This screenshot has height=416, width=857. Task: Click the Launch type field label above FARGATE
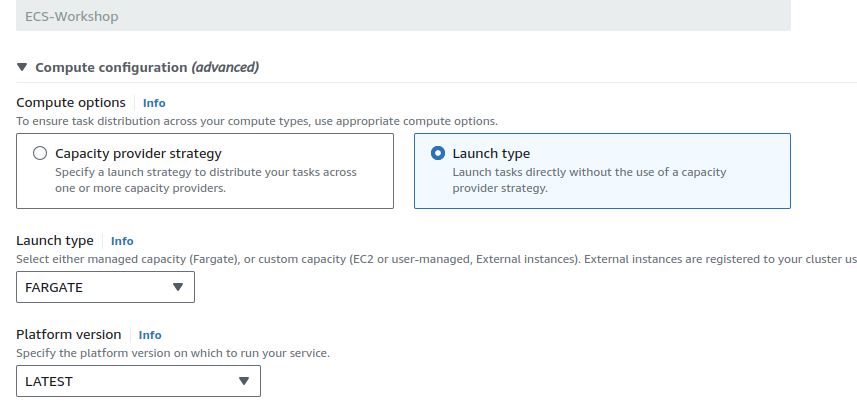[x=55, y=241]
